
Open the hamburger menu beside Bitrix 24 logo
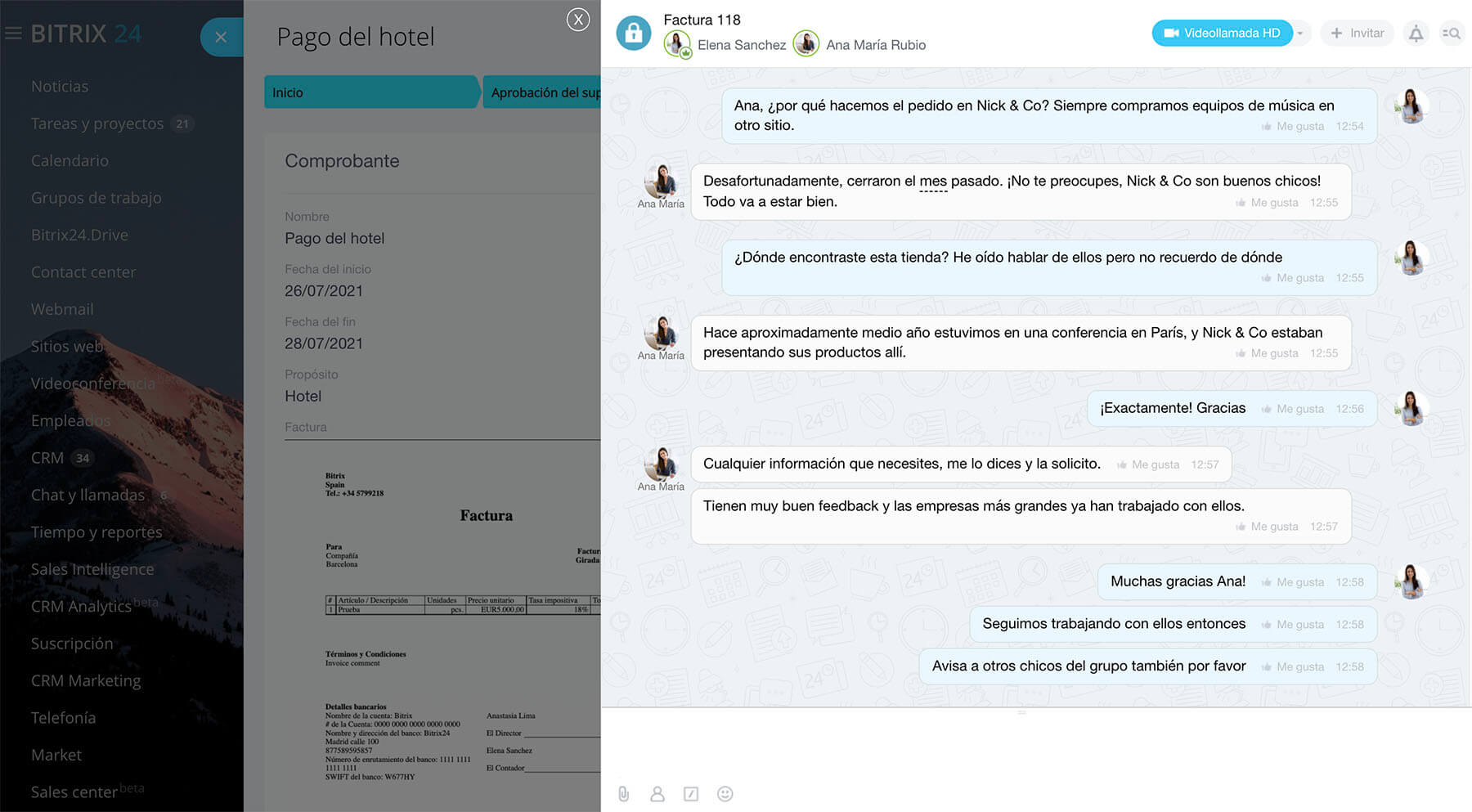coord(13,34)
